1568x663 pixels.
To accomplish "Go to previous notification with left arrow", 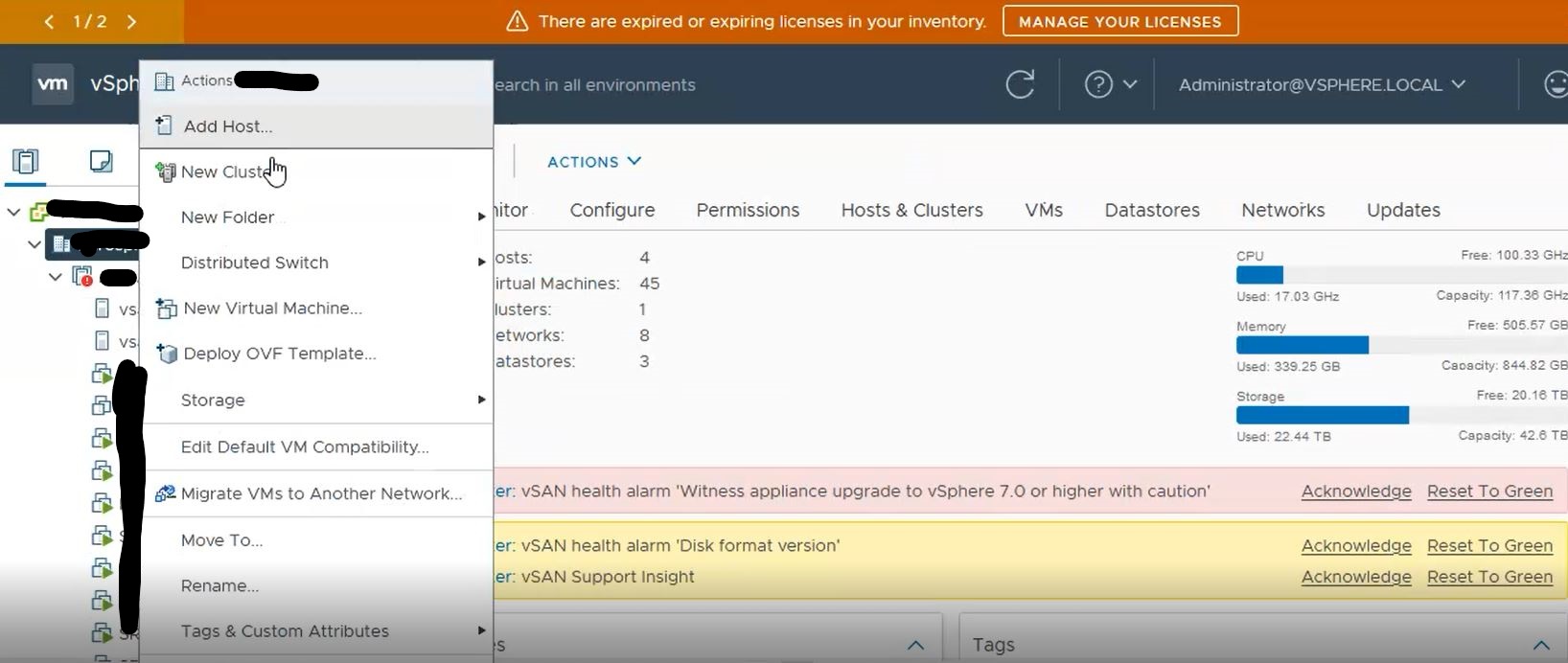I will coord(50,21).
